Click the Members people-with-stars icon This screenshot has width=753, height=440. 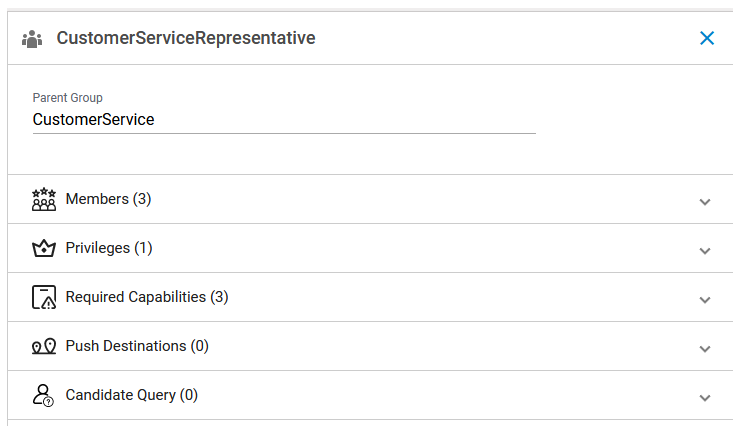pos(44,199)
